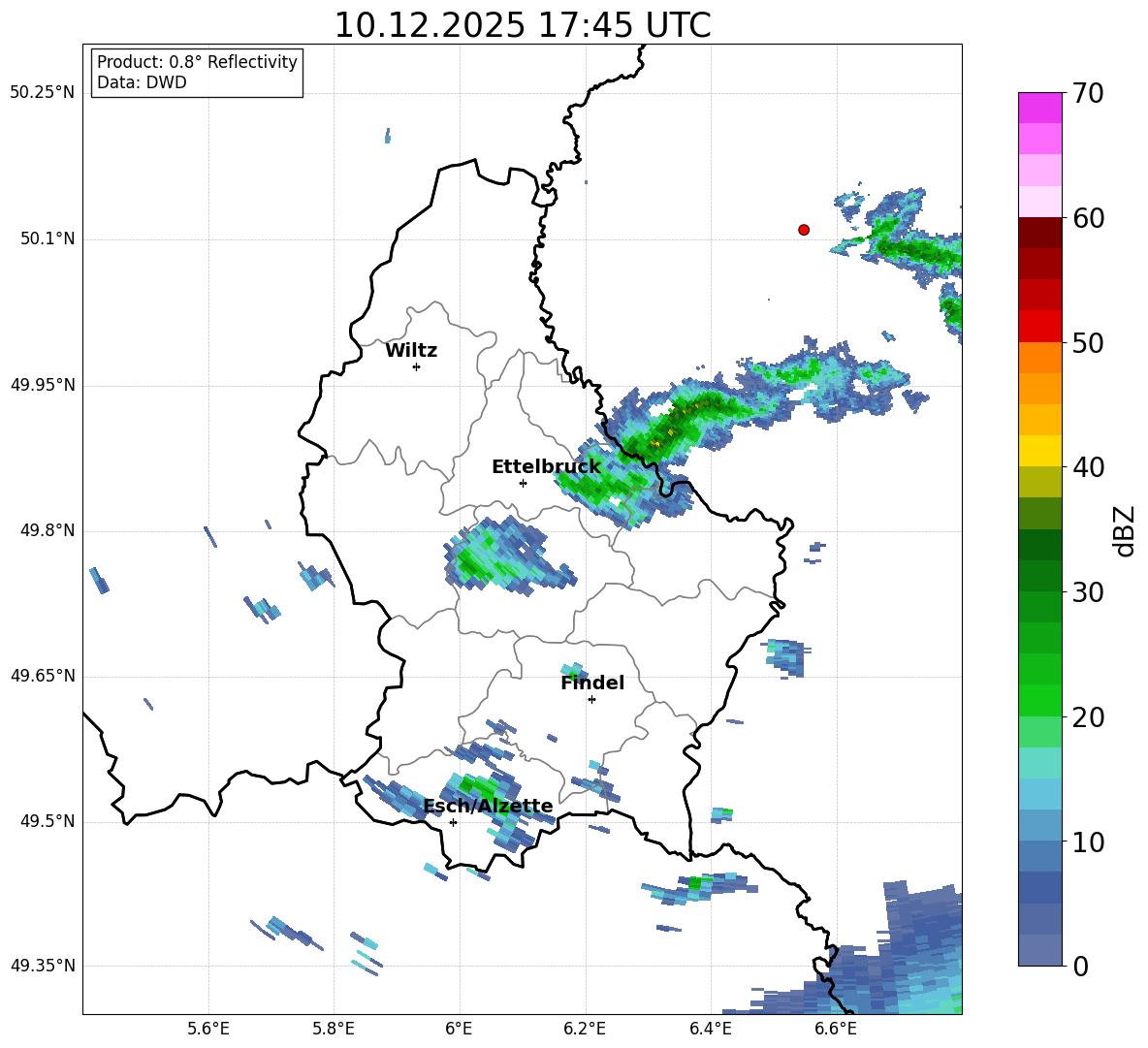The width and height of the screenshot is (1148, 1048).
Task: Click the Findel city label
Action: [592, 683]
